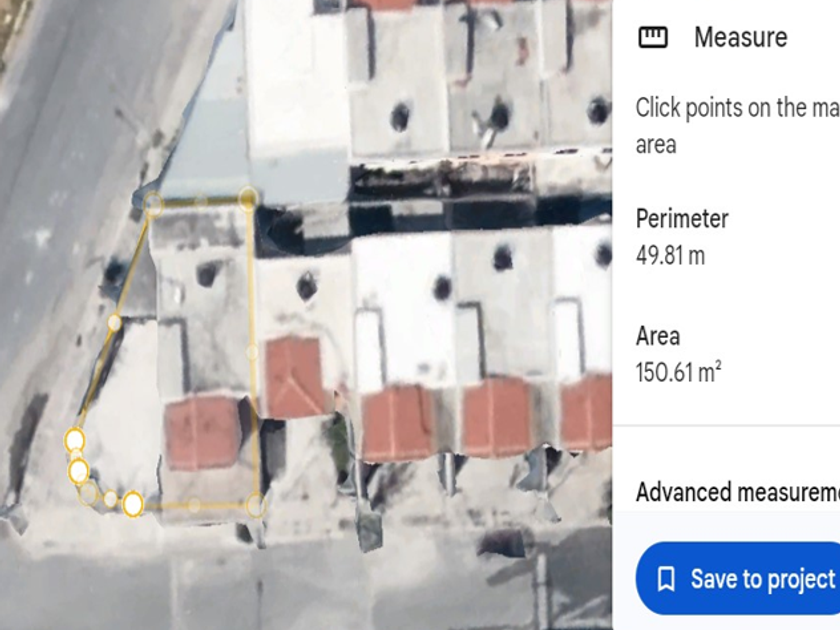The height and width of the screenshot is (630, 840).
Task: Click the bookmark icon in Save button
Action: coord(666,579)
